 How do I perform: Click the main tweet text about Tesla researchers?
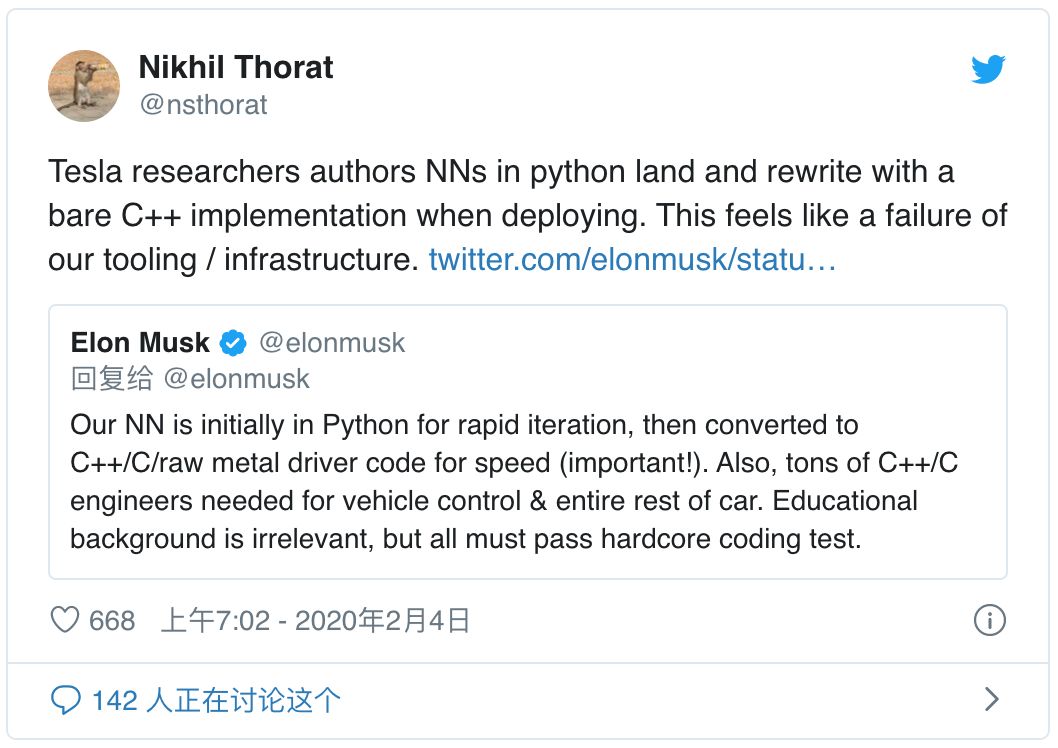528,216
